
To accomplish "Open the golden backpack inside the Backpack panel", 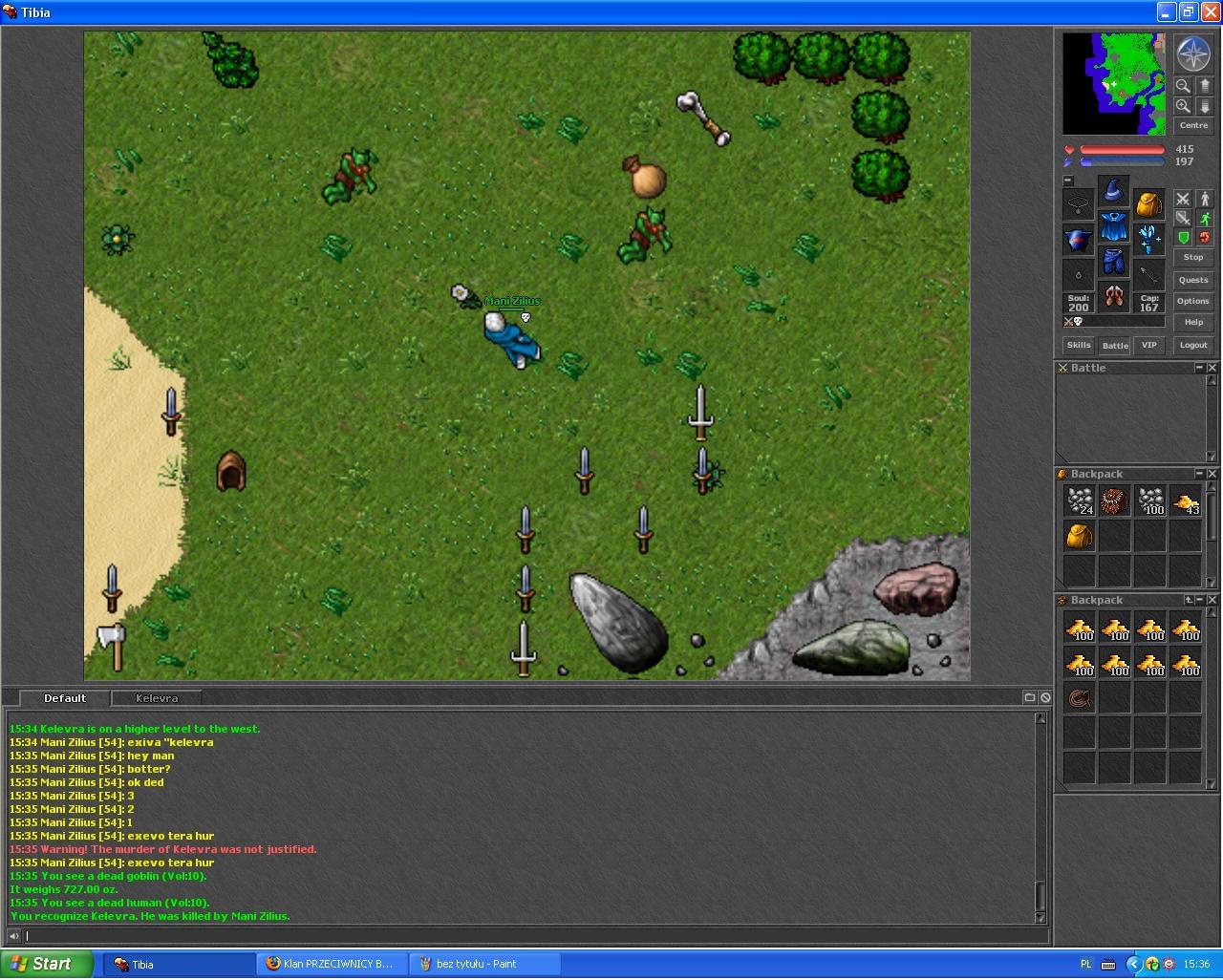I will (x=1080, y=536).
